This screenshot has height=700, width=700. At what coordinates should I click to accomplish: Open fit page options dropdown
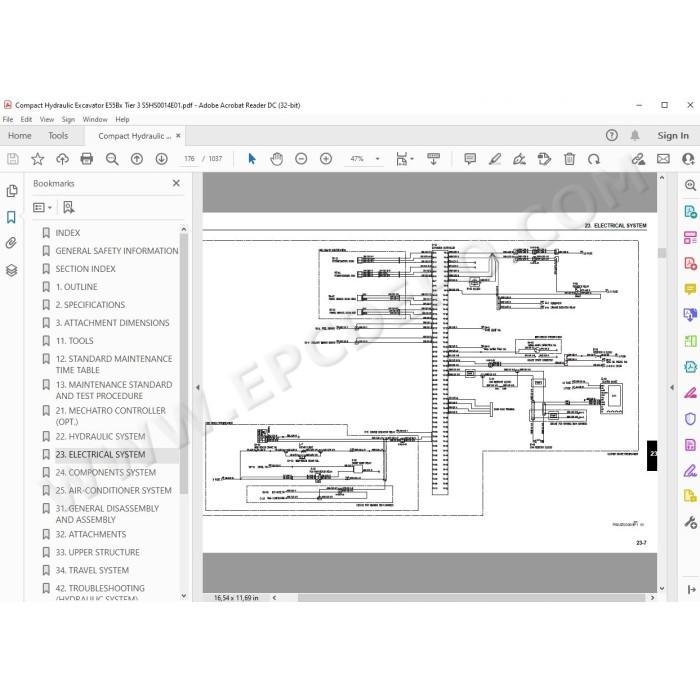[x=404, y=159]
